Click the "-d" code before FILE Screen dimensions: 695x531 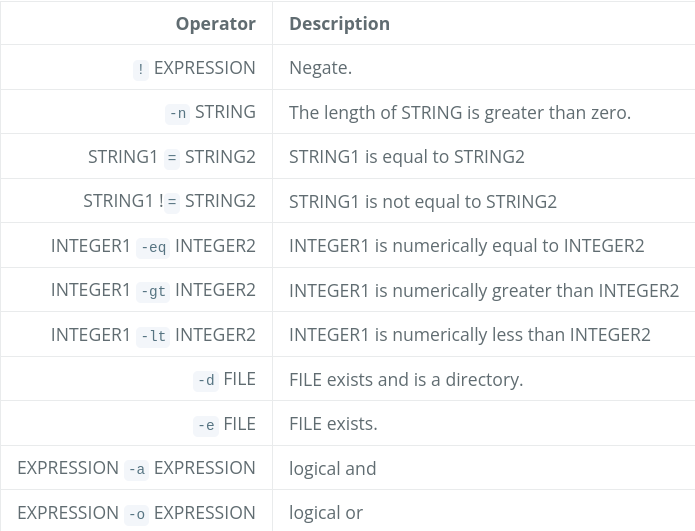(206, 381)
